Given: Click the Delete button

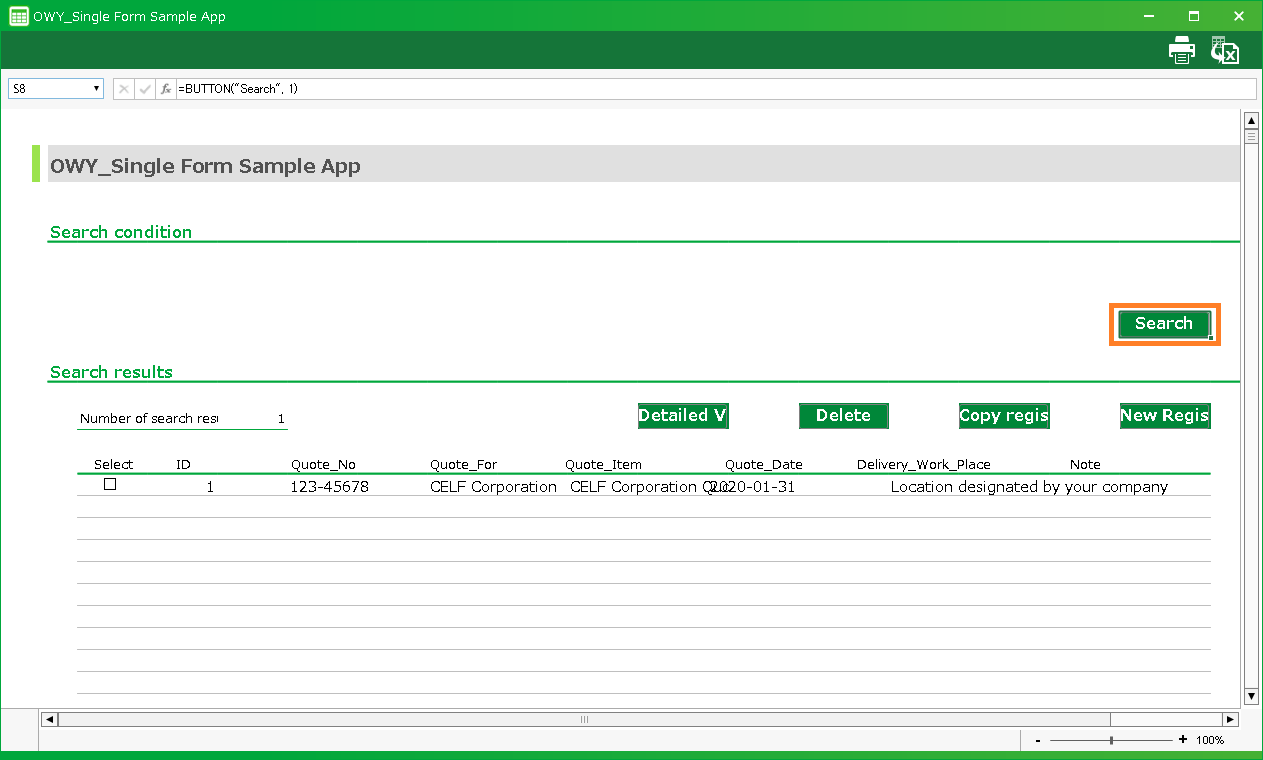Looking at the screenshot, I should 843,416.
